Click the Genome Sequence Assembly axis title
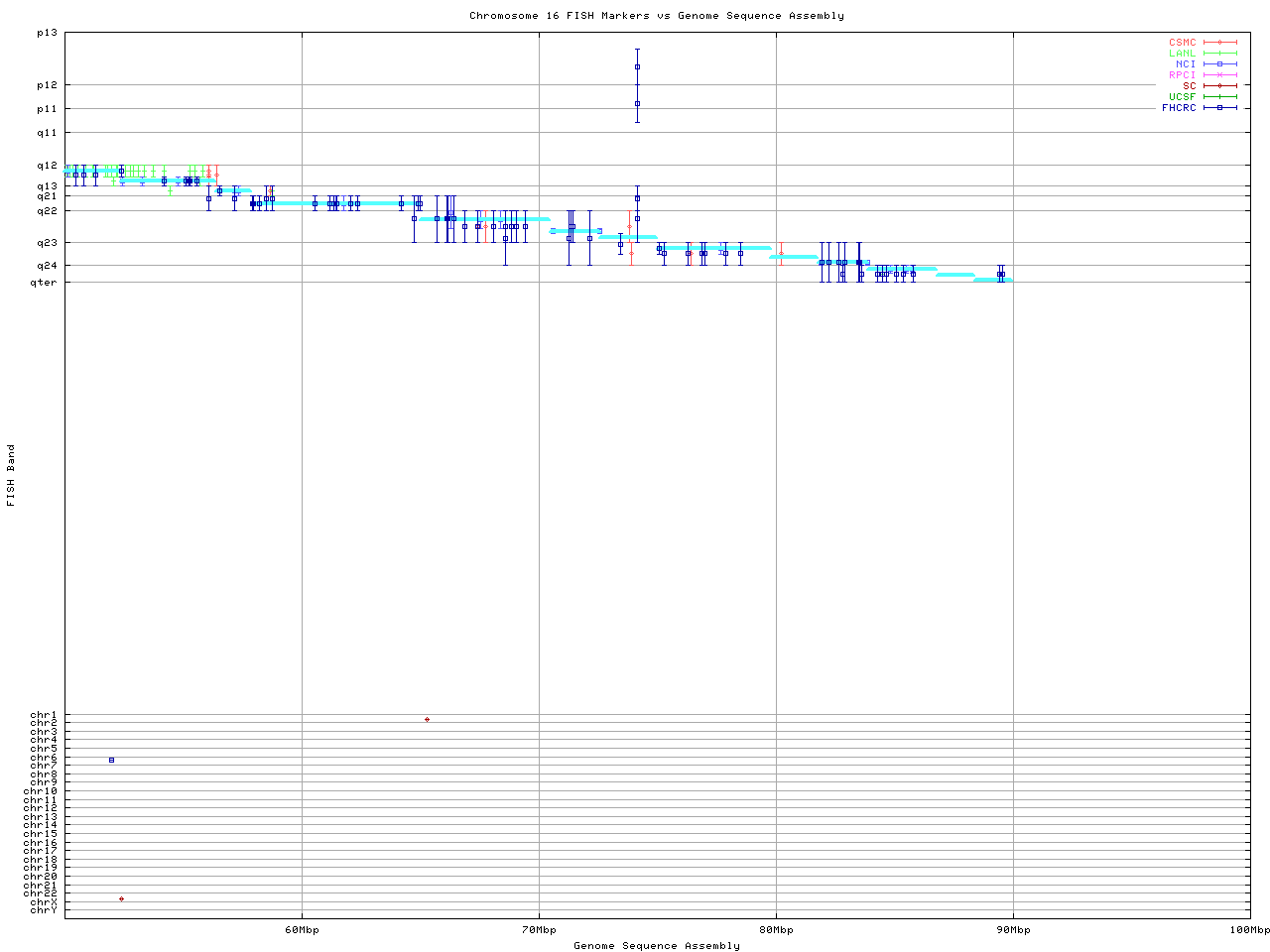Screen dimensions: 1270x952 pyautogui.click(x=657, y=945)
